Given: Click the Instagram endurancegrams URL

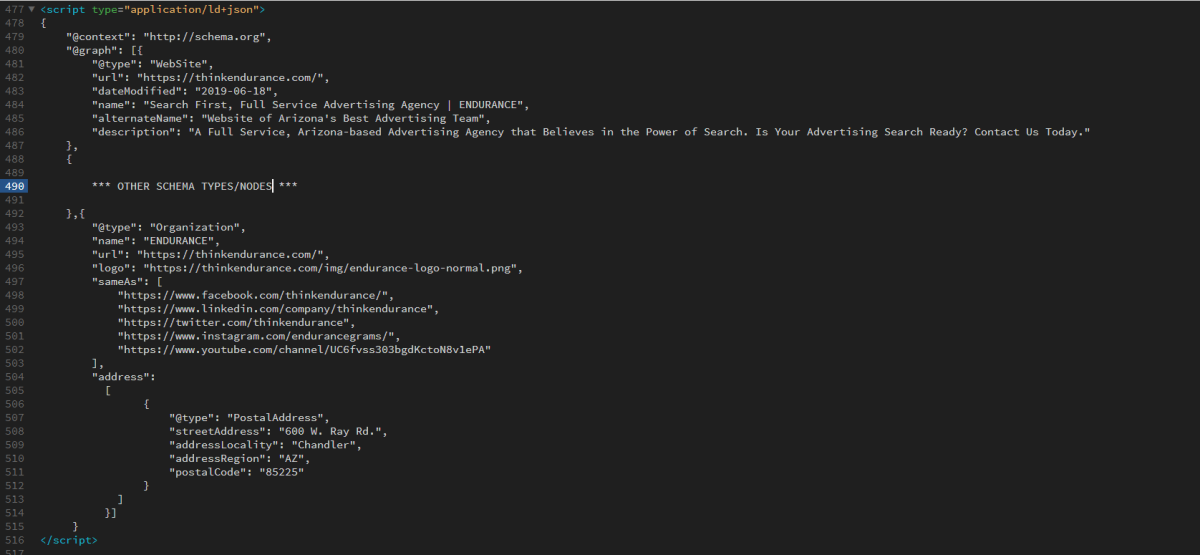Looking at the screenshot, I should [x=259, y=337].
